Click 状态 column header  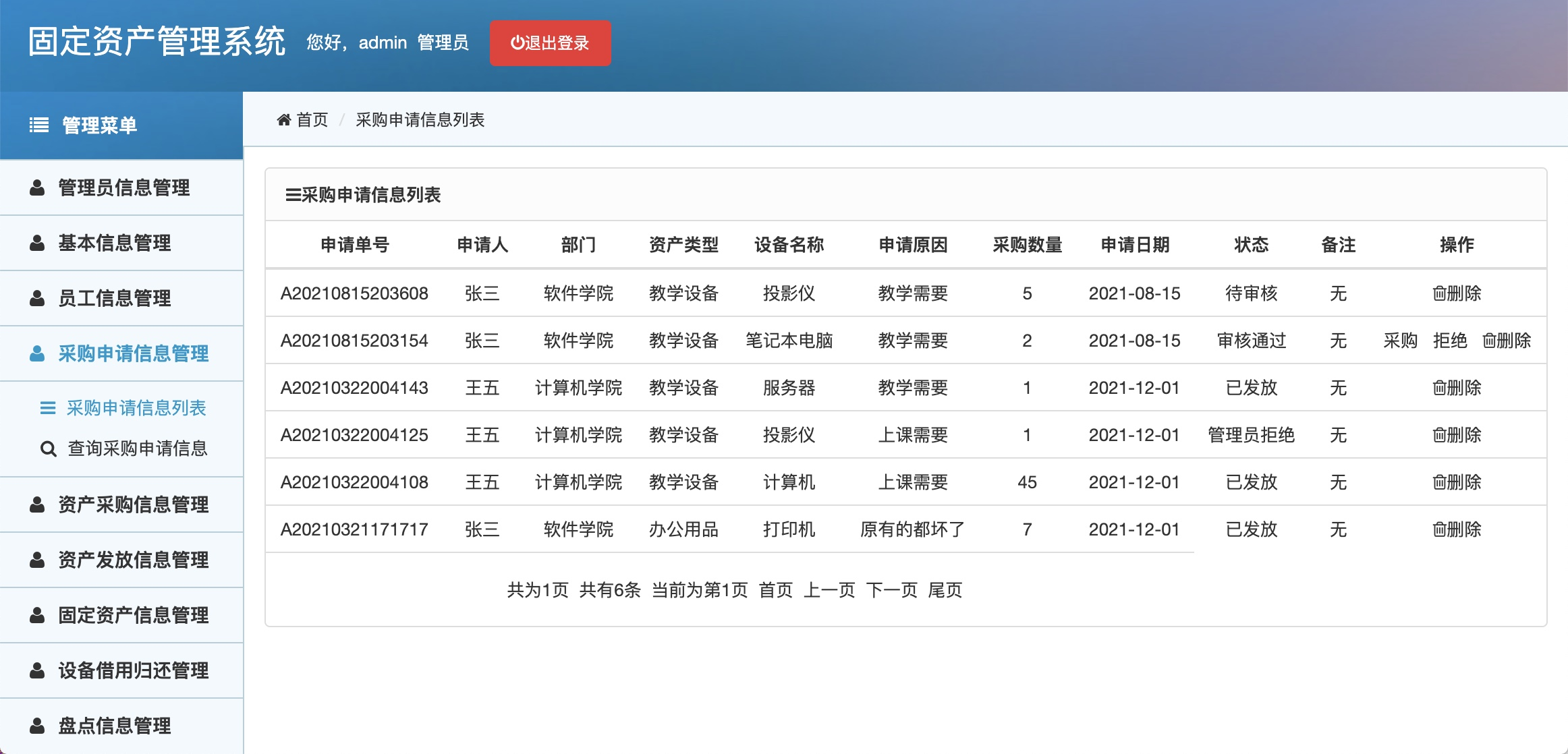(1252, 245)
